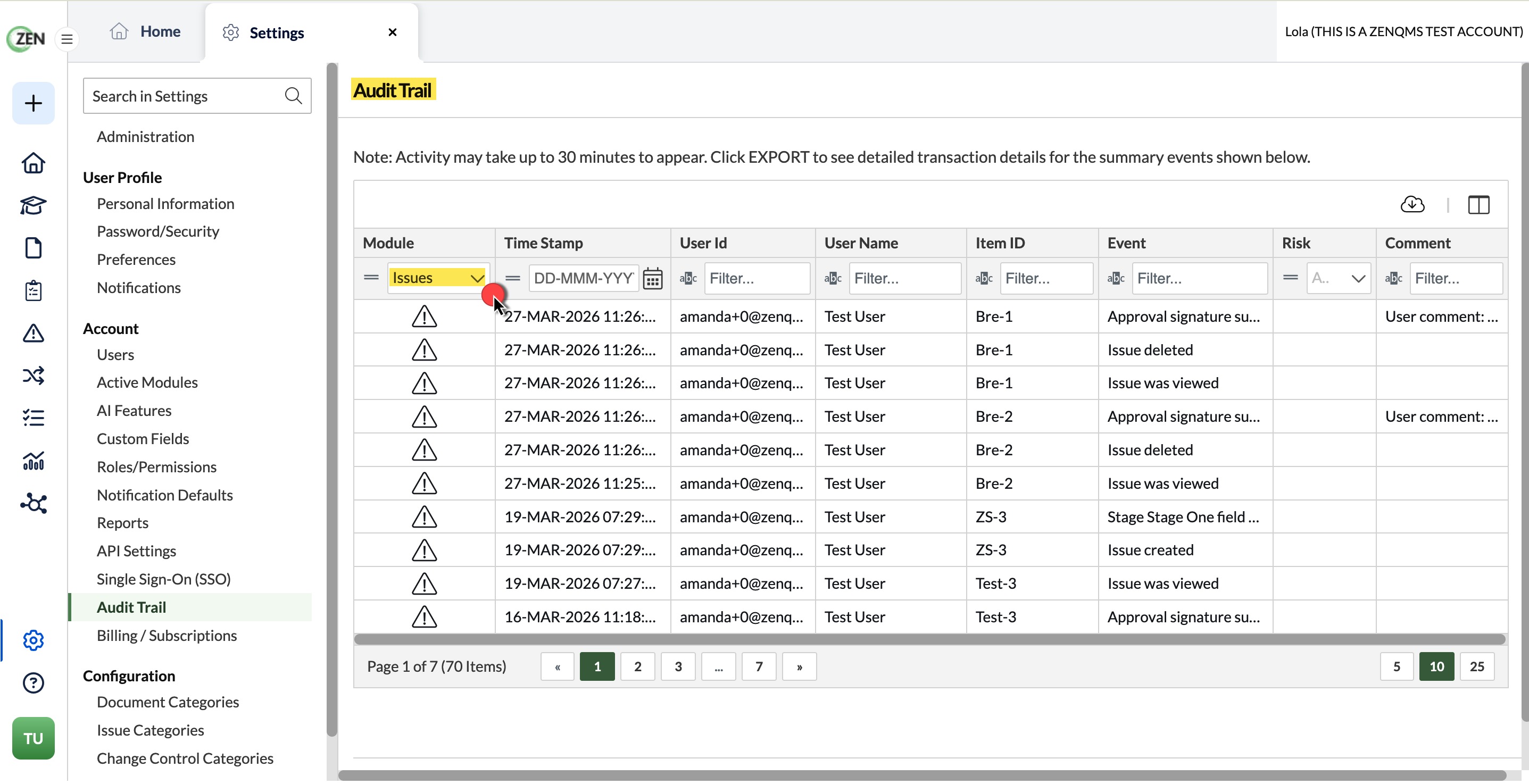Open the Risk filter dropdown
This screenshot has width=1529, height=784.
1339,278
